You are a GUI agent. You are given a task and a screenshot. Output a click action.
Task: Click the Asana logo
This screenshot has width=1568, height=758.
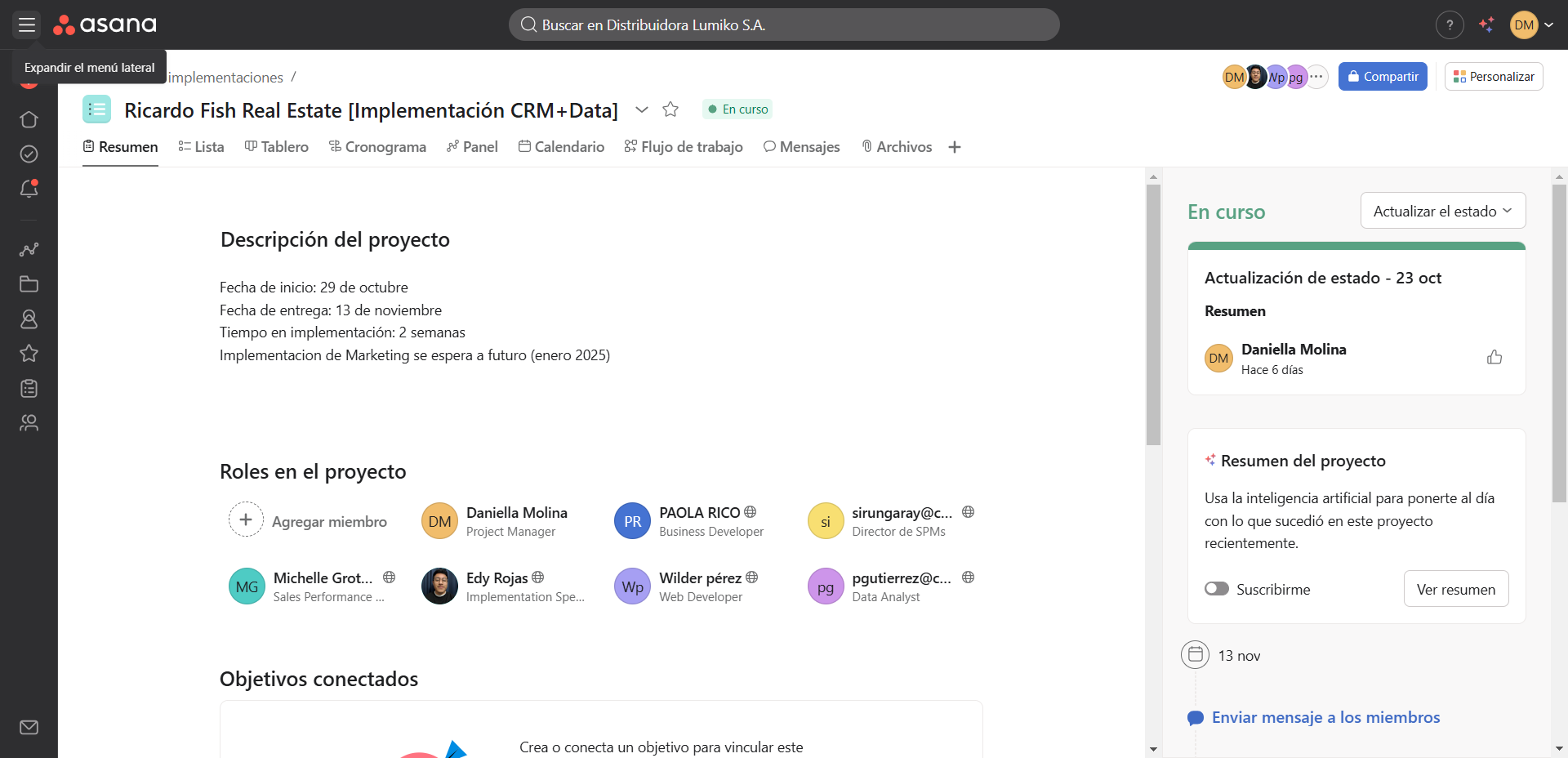[105, 25]
